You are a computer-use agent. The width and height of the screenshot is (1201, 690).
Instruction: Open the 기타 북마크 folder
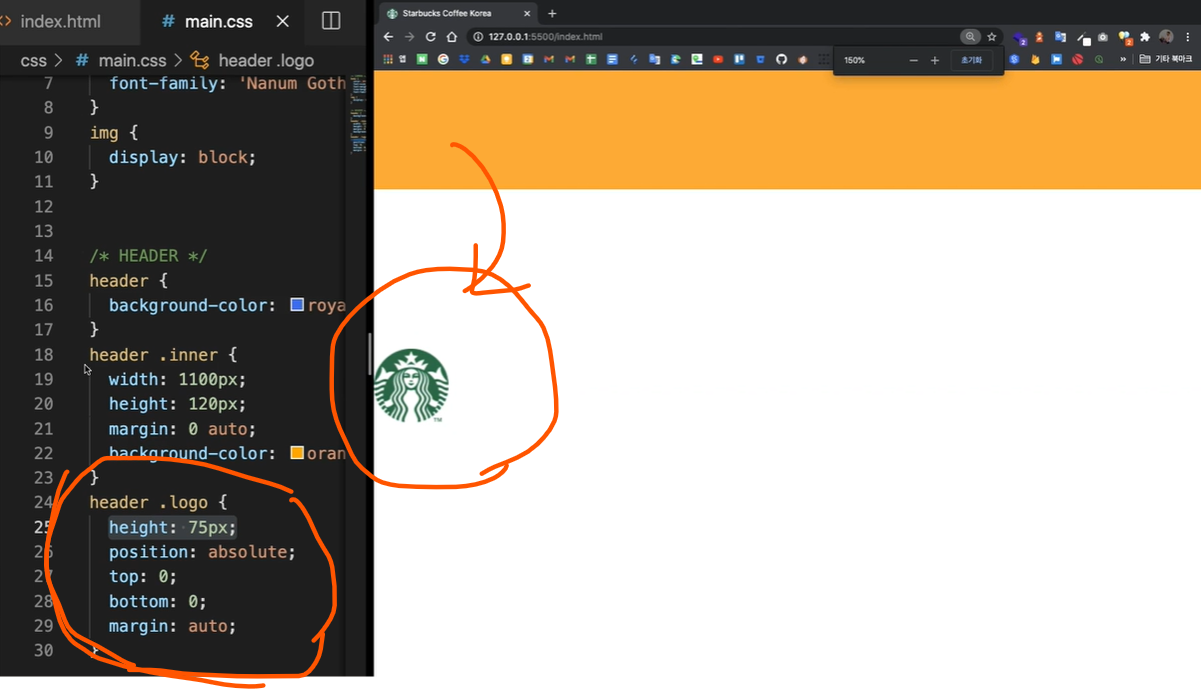(1166, 59)
